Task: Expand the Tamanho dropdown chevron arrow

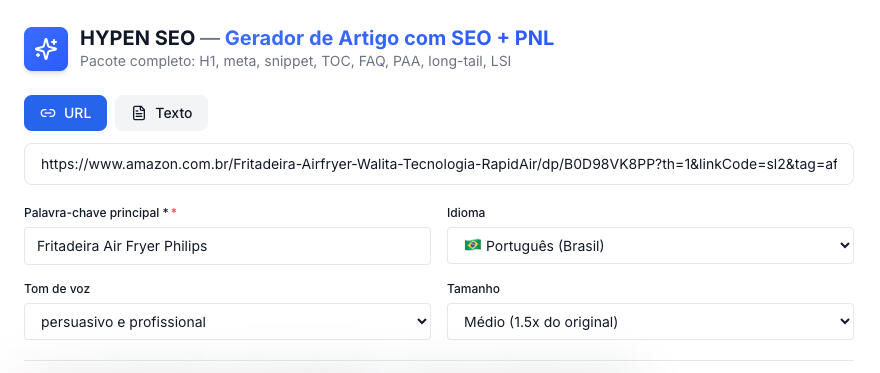Action: click(844, 321)
